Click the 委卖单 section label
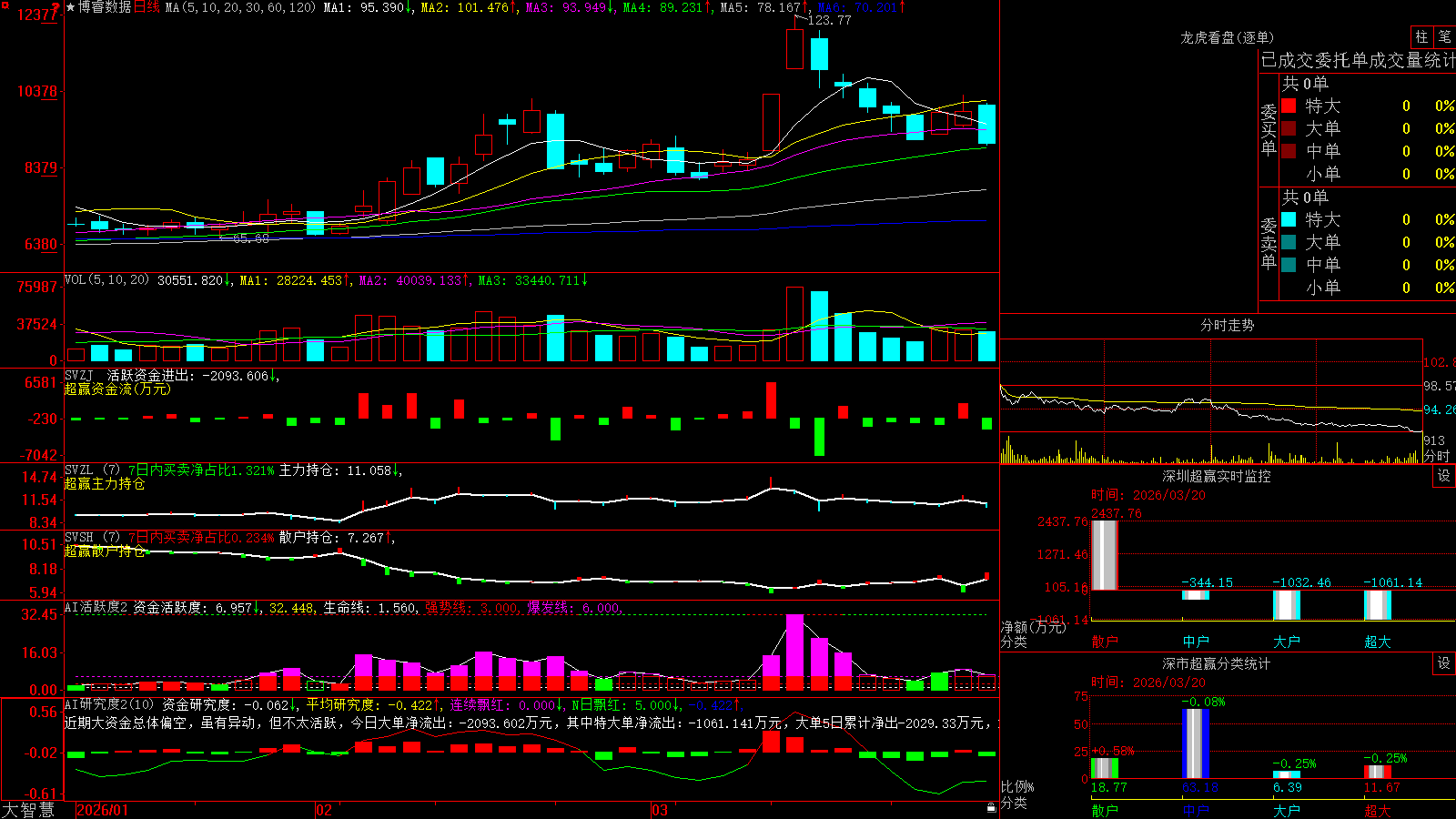The height and width of the screenshot is (819, 1456). point(1269,243)
